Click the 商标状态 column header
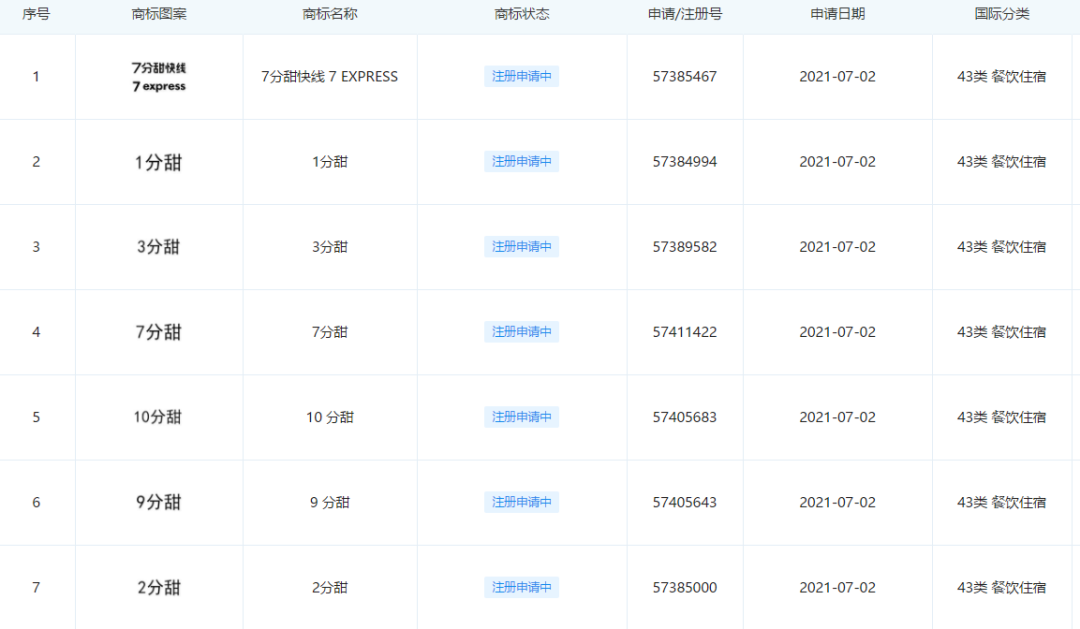The image size is (1080, 629). [x=522, y=14]
